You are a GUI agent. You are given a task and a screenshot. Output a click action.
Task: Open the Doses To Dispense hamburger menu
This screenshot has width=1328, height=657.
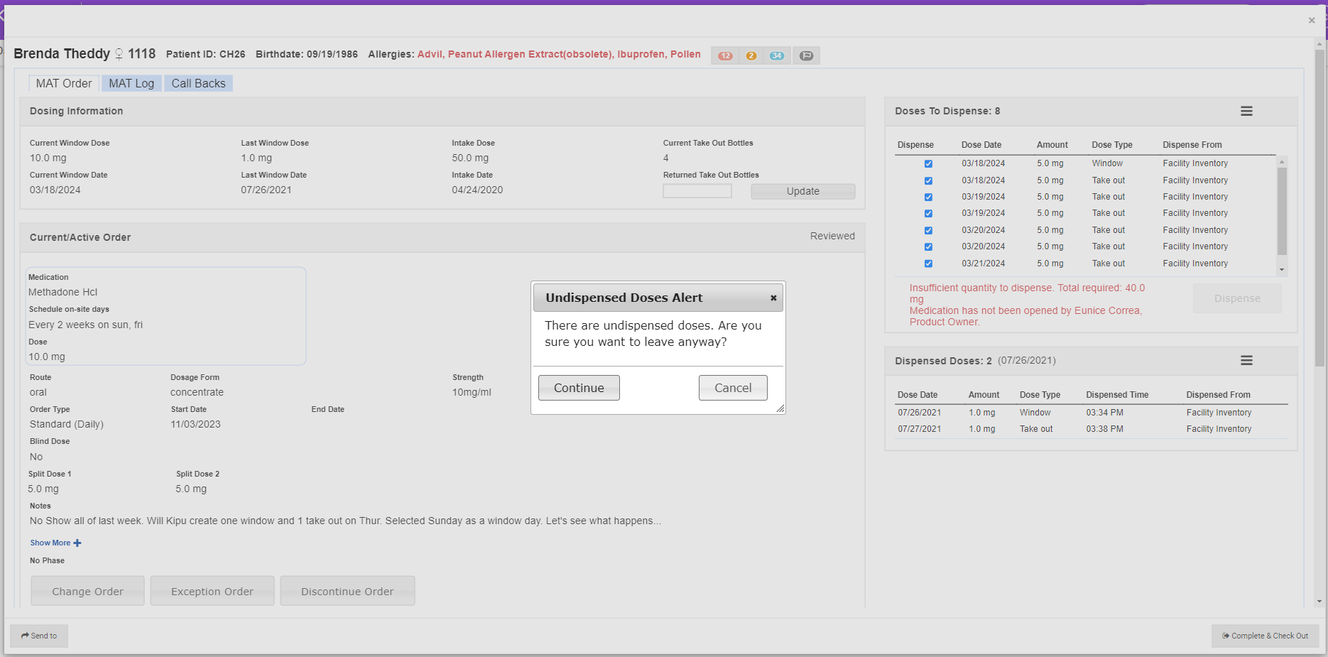1246,111
